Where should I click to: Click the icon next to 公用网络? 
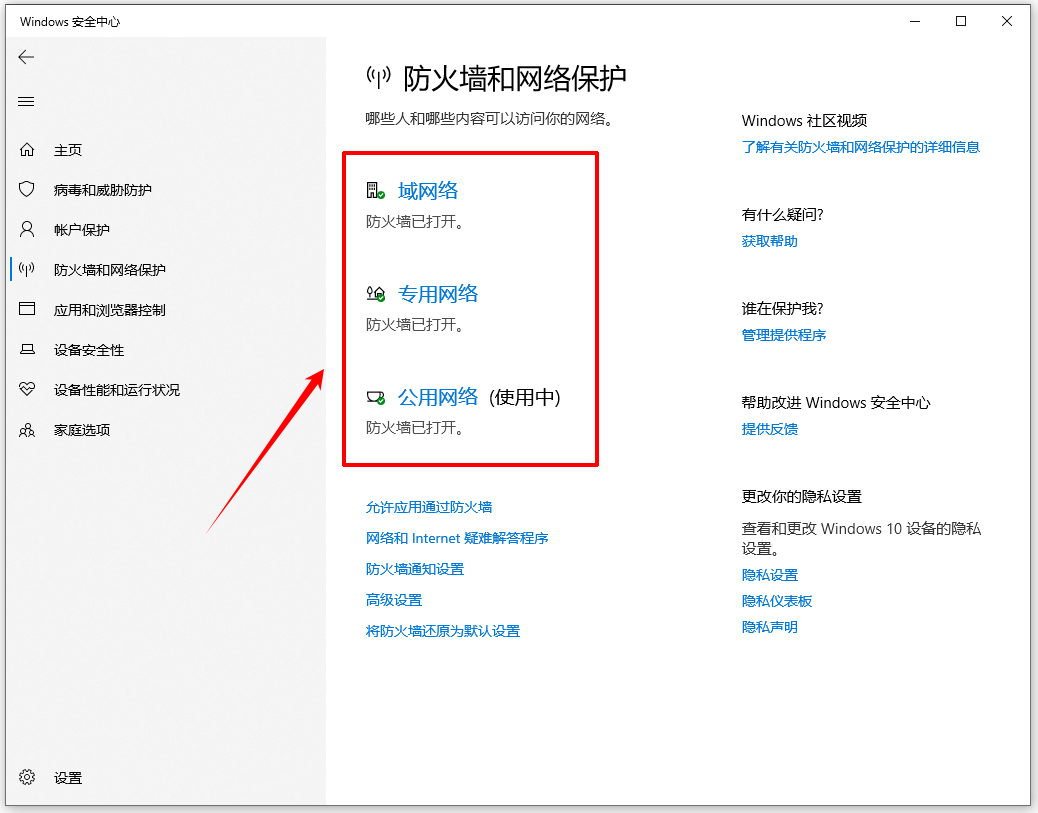tap(376, 397)
